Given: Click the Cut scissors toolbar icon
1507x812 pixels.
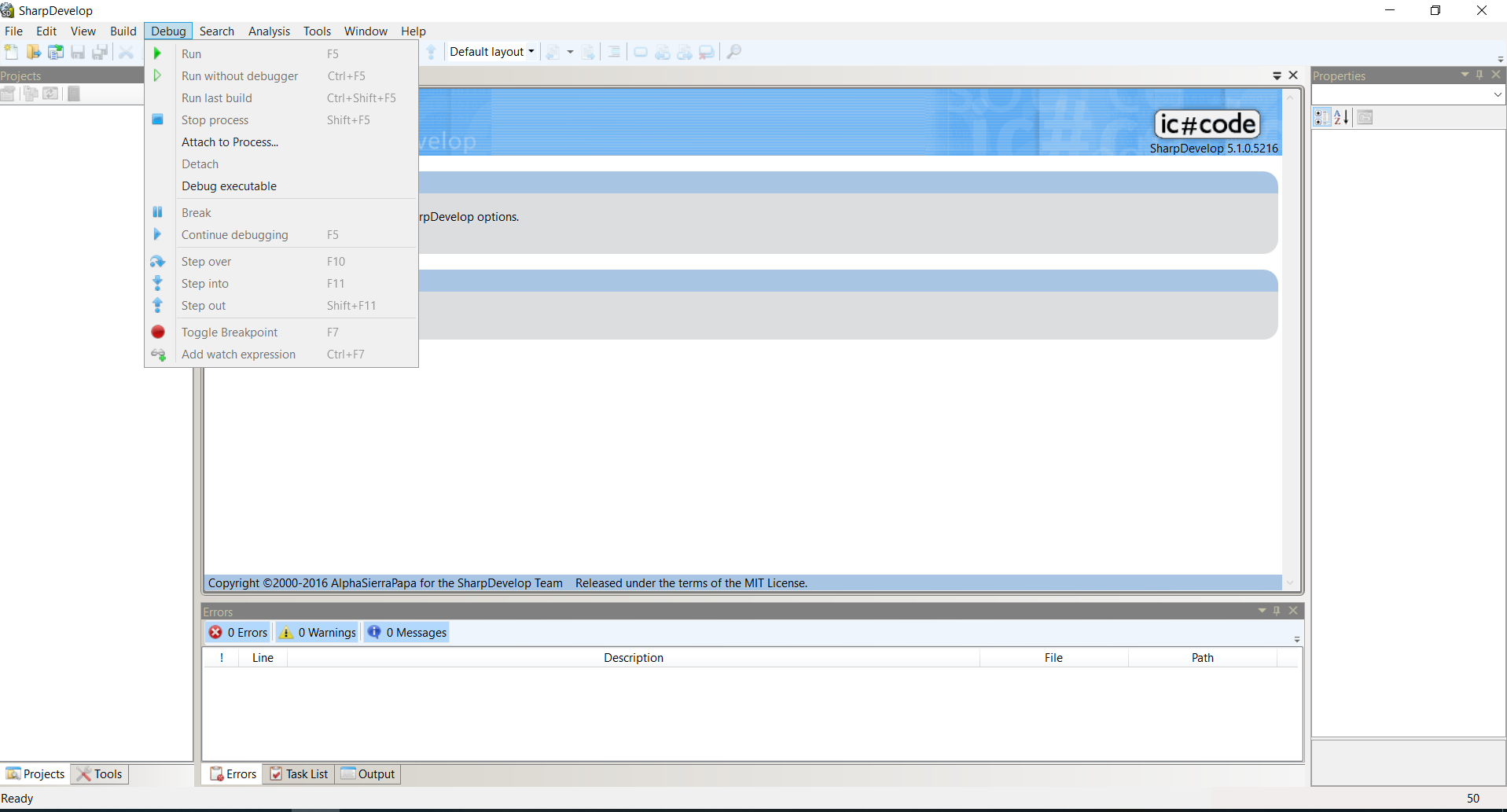Looking at the screenshot, I should click(x=126, y=52).
